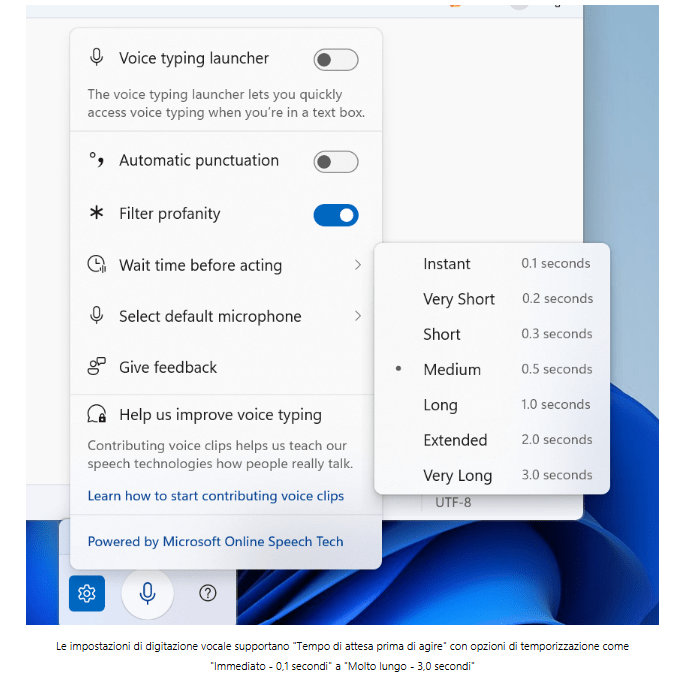Screen dimensions: 678x680
Task: Click the voice typing settings gear icon
Action: coord(87,594)
